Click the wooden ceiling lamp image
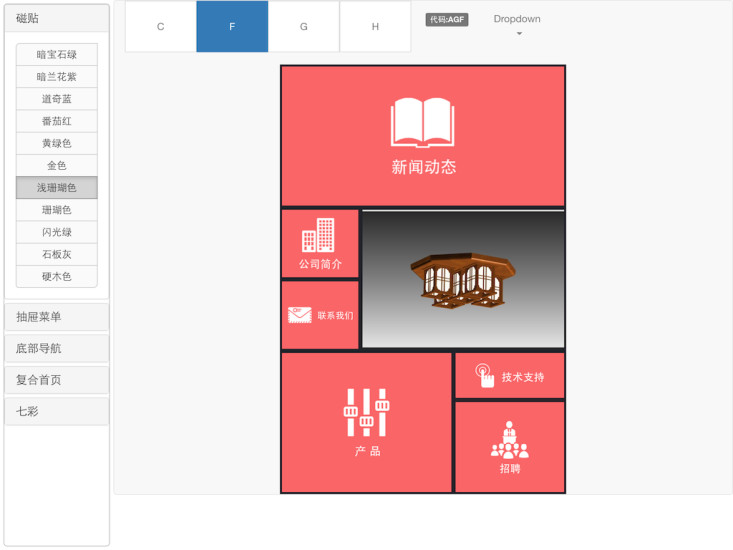The width and height of the screenshot is (733, 550). pos(462,280)
